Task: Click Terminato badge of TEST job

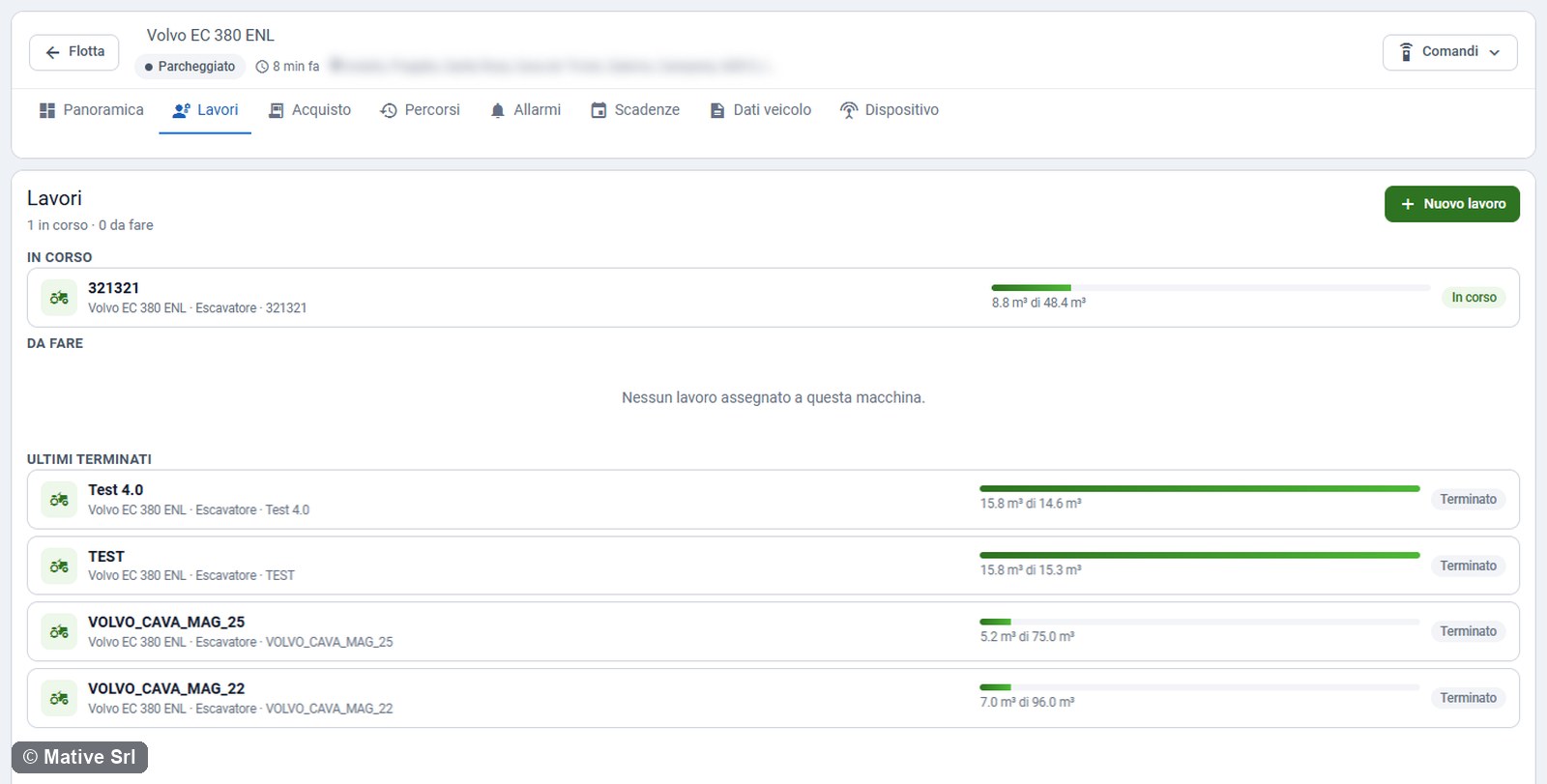Action: tap(1468, 566)
